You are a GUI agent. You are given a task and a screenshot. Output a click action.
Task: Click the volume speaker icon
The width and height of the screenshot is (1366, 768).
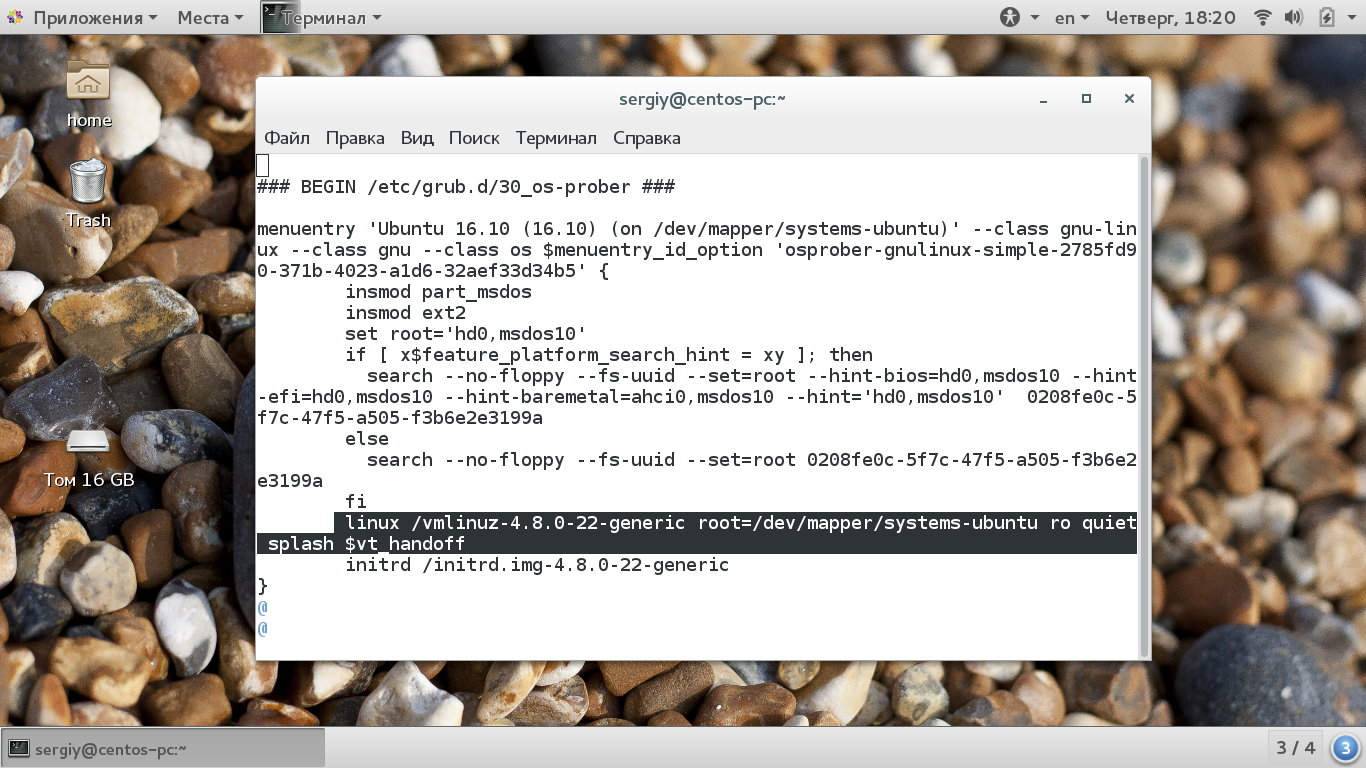1295,17
